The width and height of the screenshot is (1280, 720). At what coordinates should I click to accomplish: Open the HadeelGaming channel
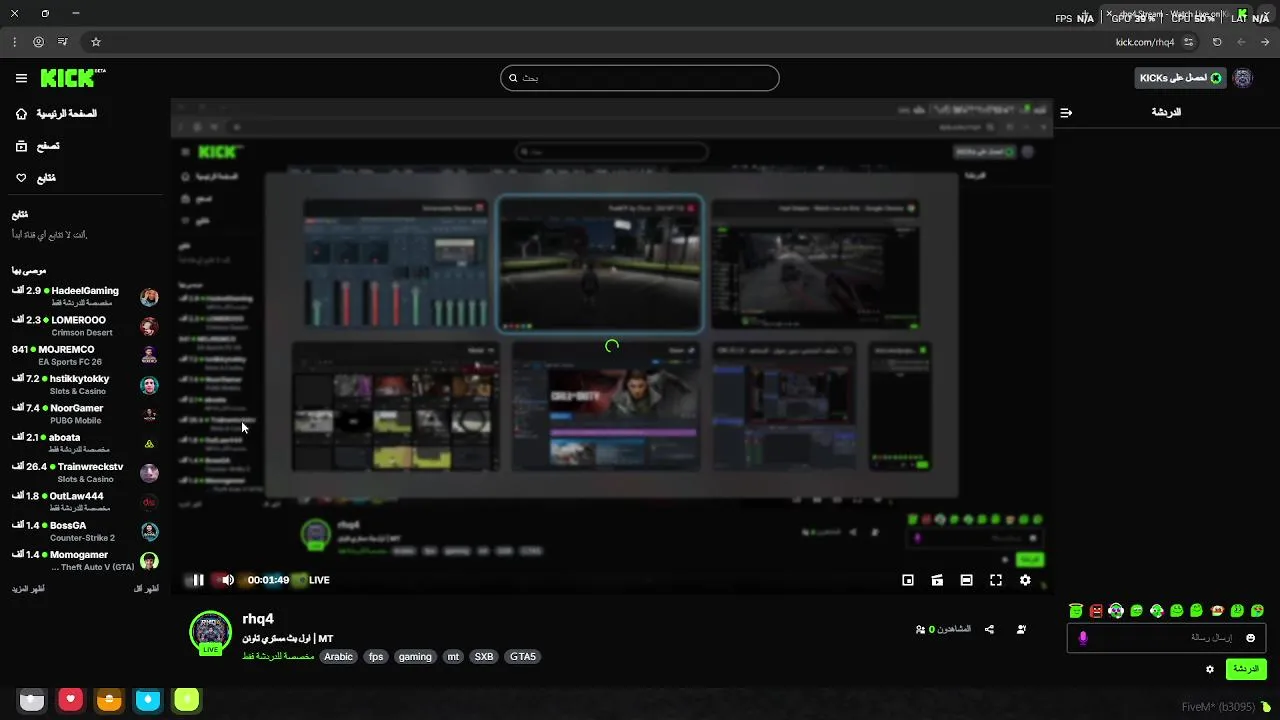(85, 296)
